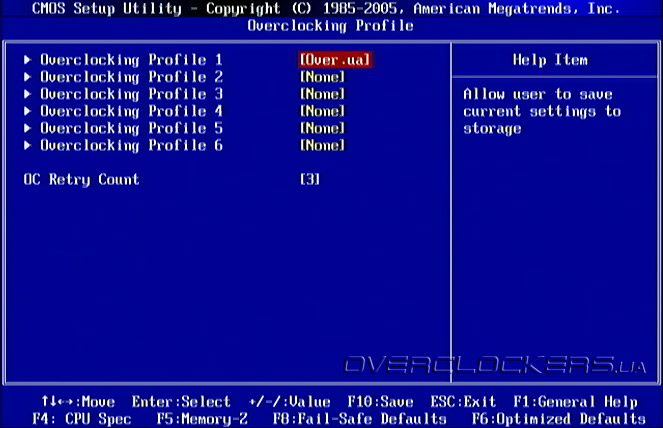Click the F10:Save hint

coord(381,401)
